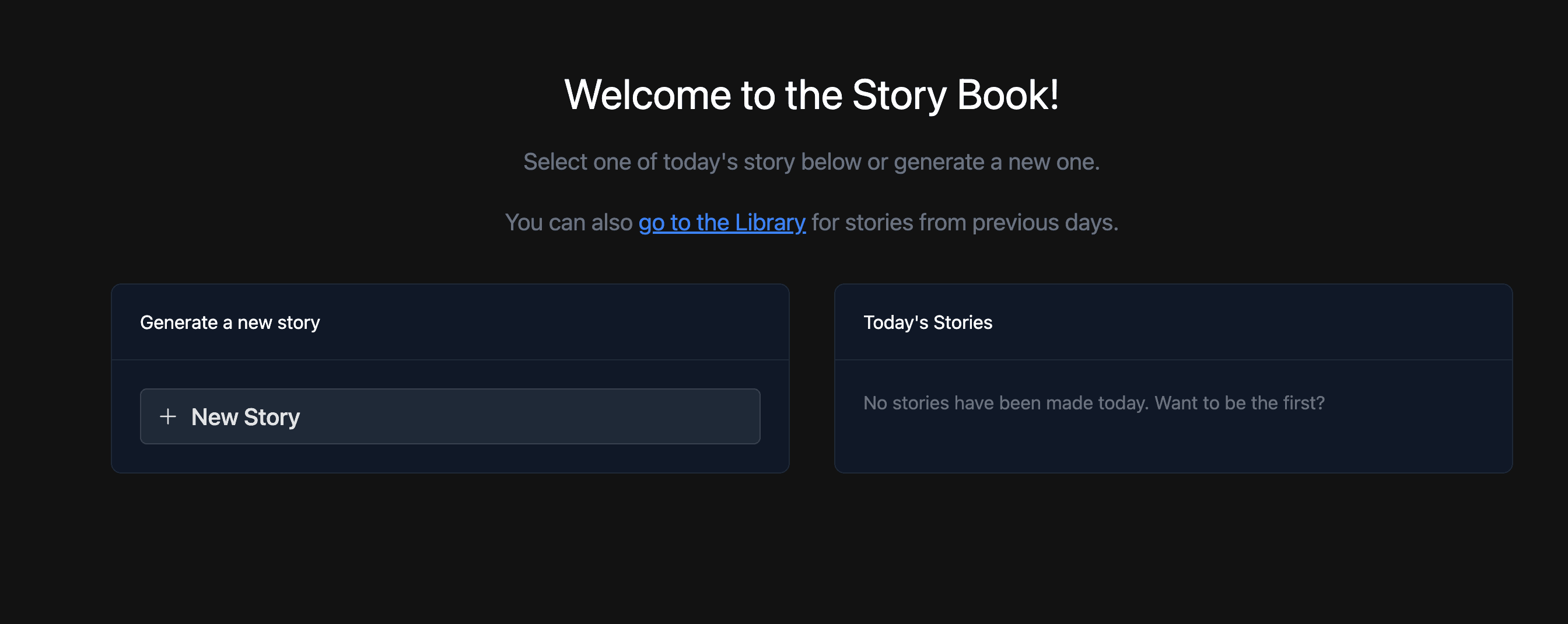This screenshot has width=1568, height=624.
Task: Click the New Story label text
Action: pos(246,417)
